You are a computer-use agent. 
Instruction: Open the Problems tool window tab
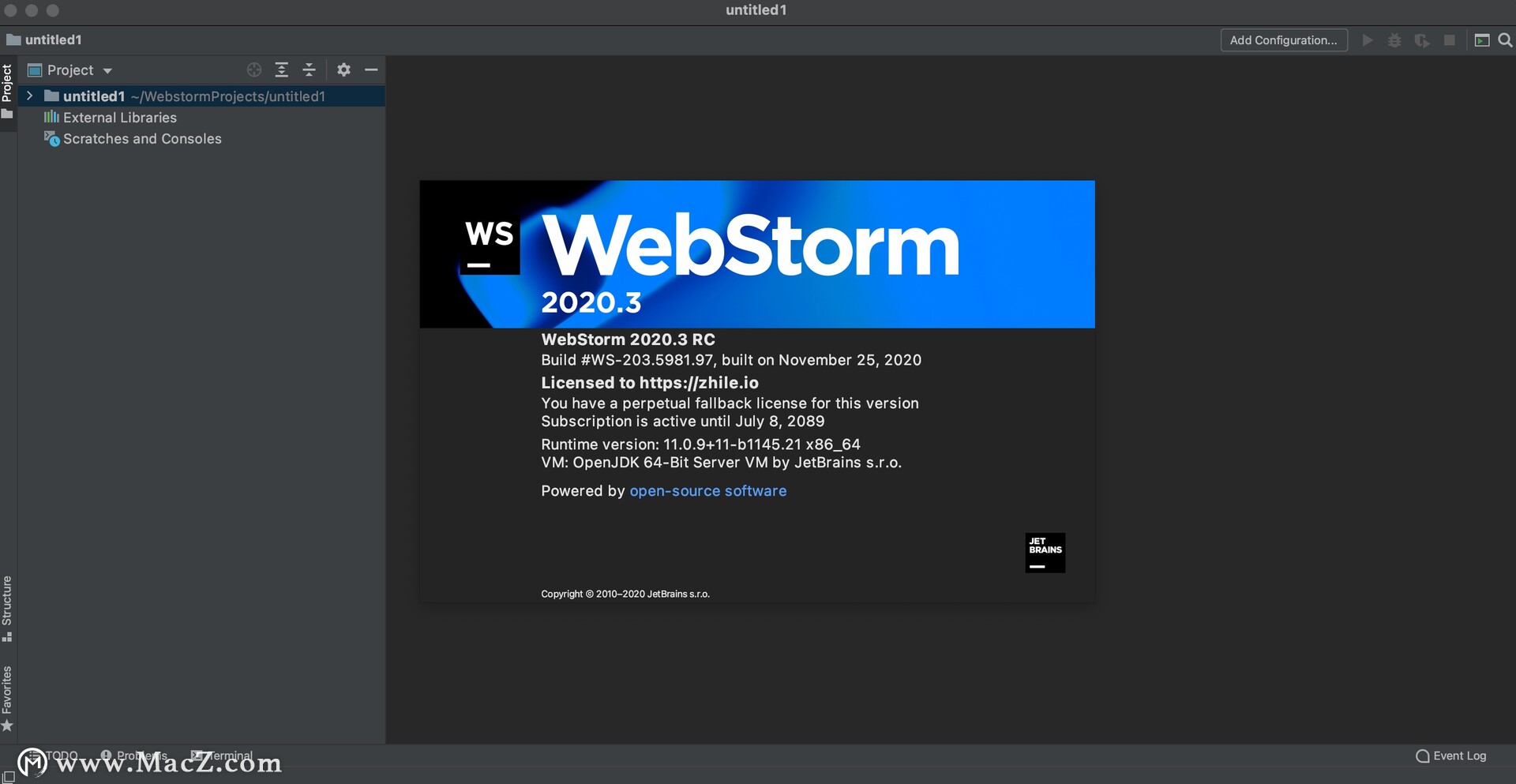click(133, 756)
